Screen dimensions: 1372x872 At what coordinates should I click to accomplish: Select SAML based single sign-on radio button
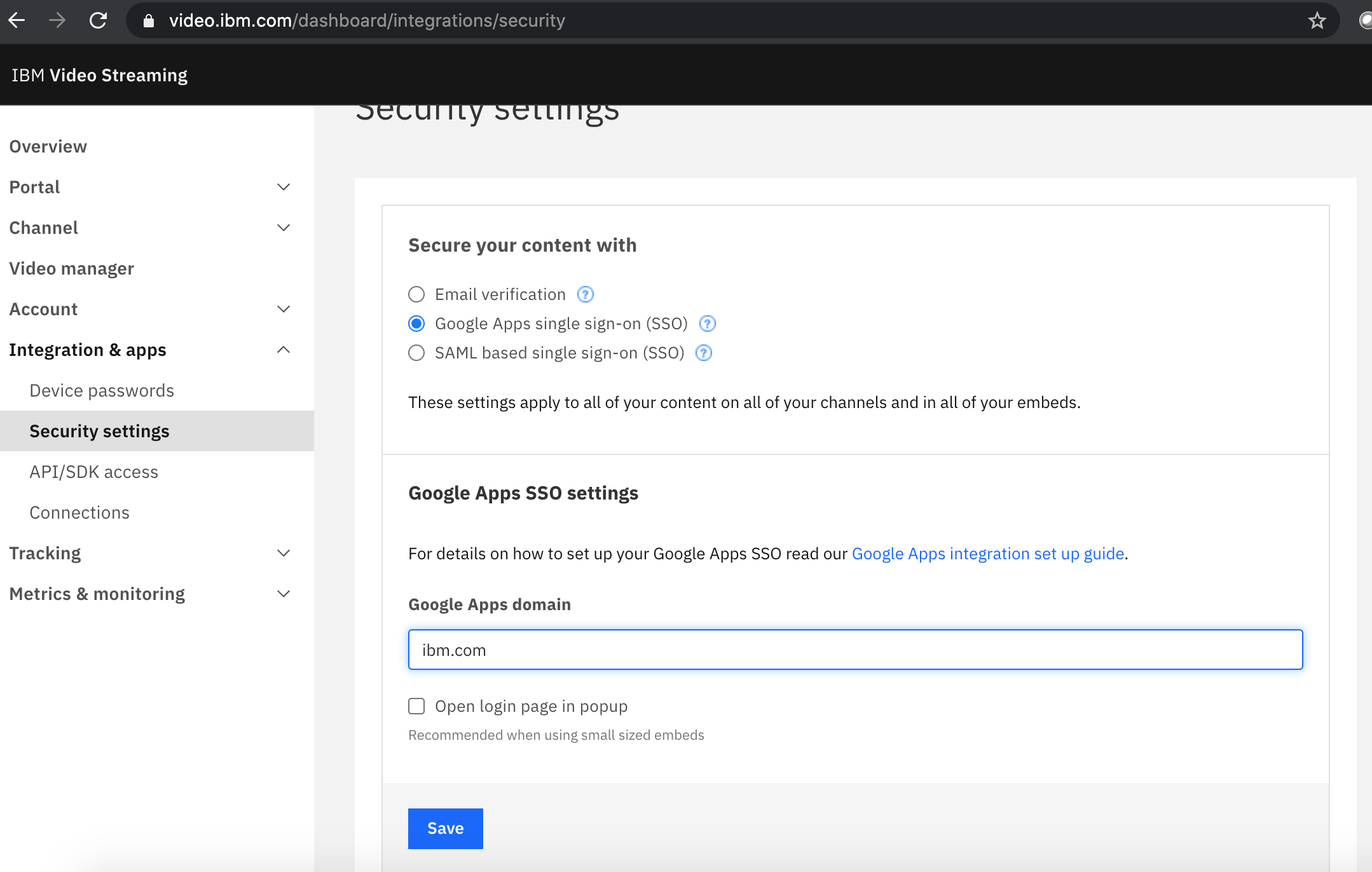coord(416,353)
